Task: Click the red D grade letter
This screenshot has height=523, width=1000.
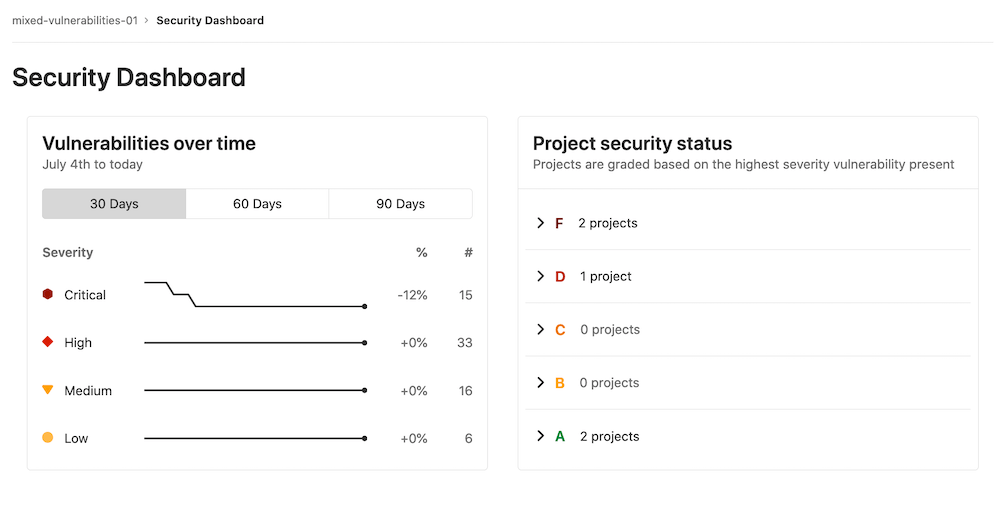Action: point(560,277)
